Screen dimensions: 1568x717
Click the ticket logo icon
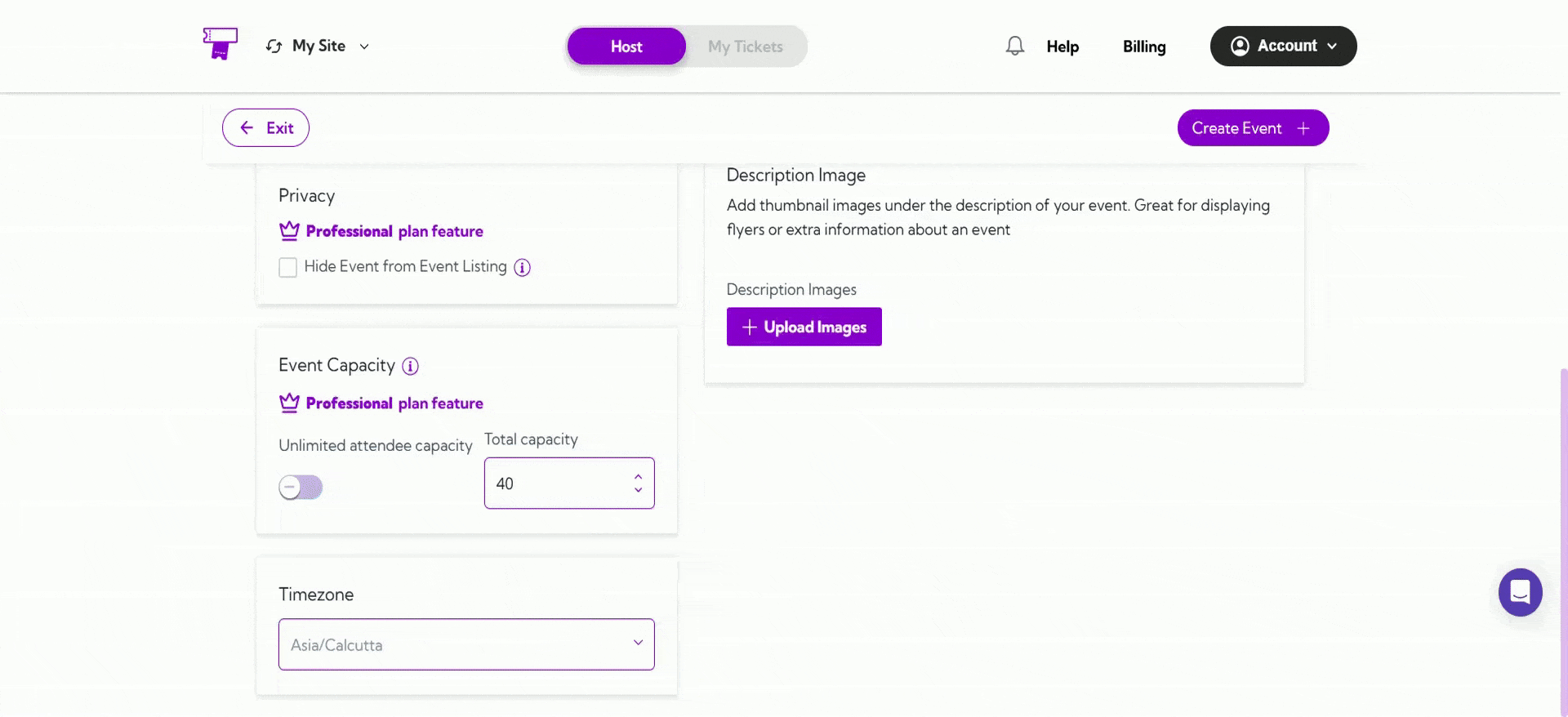(220, 44)
